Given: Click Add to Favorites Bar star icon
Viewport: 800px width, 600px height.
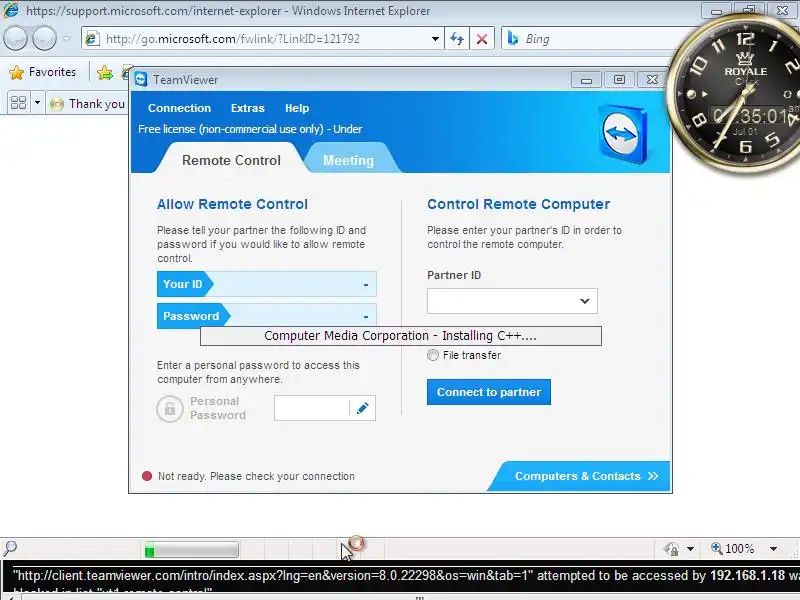Looking at the screenshot, I should tap(105, 73).
